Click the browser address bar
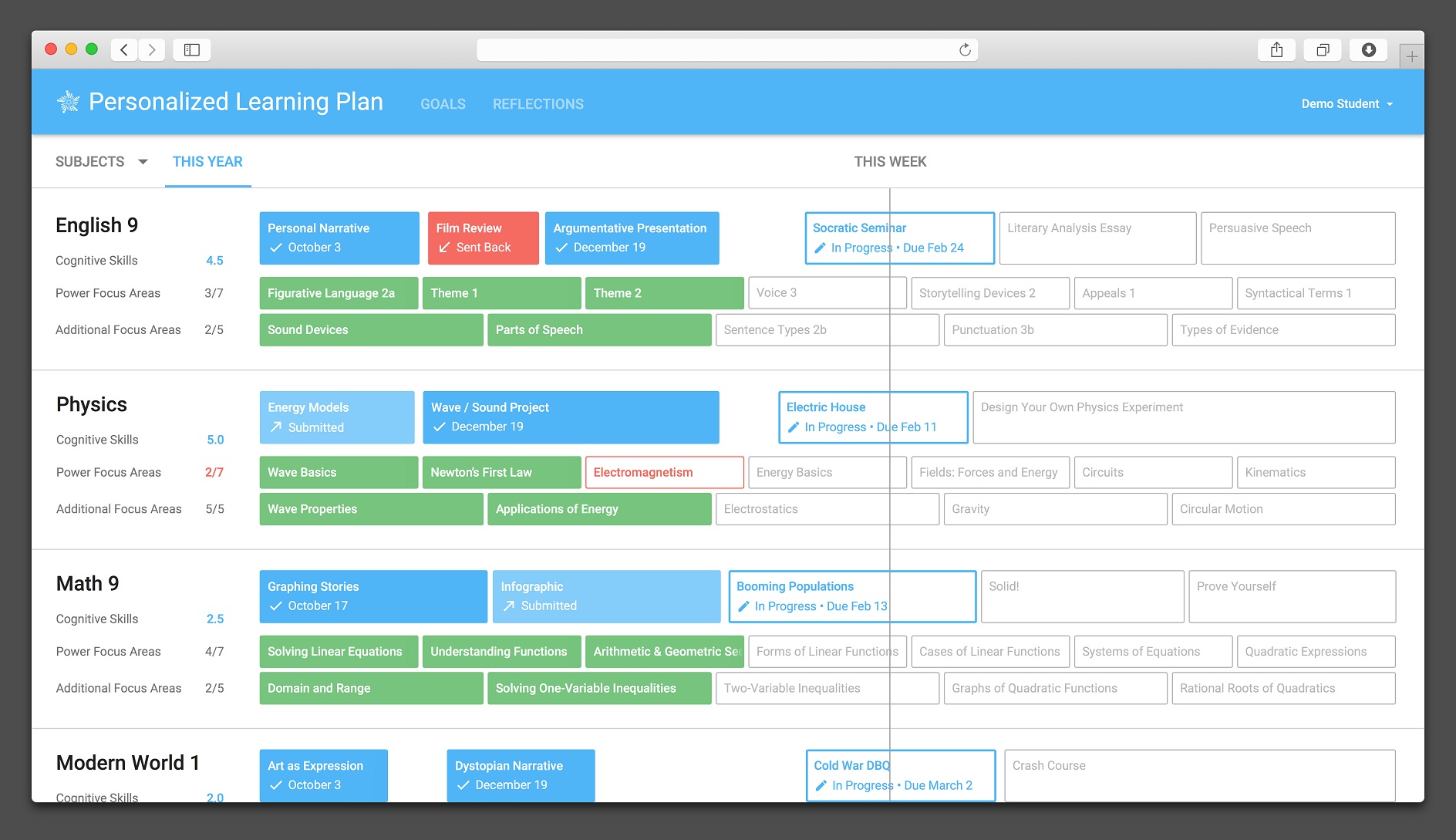Image resolution: width=1456 pixels, height=840 pixels. point(717,50)
